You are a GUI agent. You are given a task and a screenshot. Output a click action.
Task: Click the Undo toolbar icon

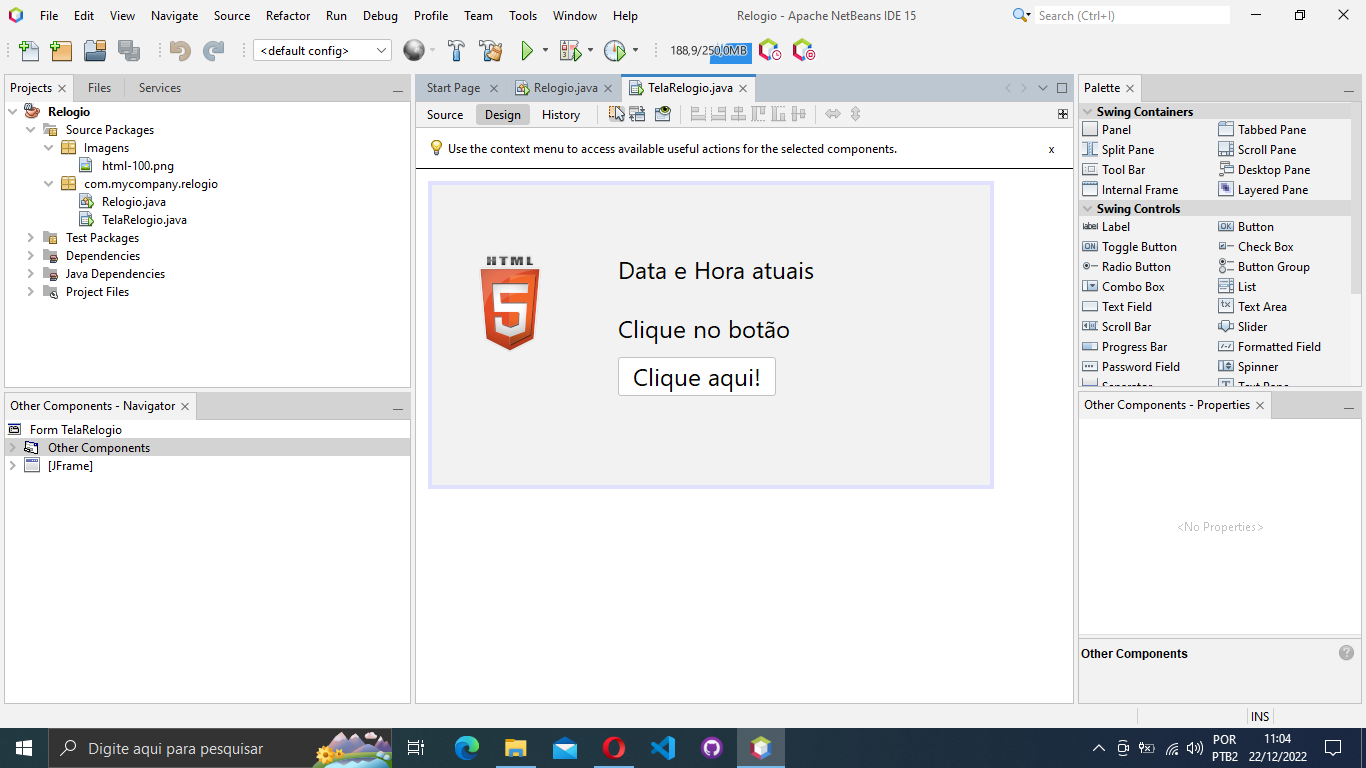click(x=180, y=51)
